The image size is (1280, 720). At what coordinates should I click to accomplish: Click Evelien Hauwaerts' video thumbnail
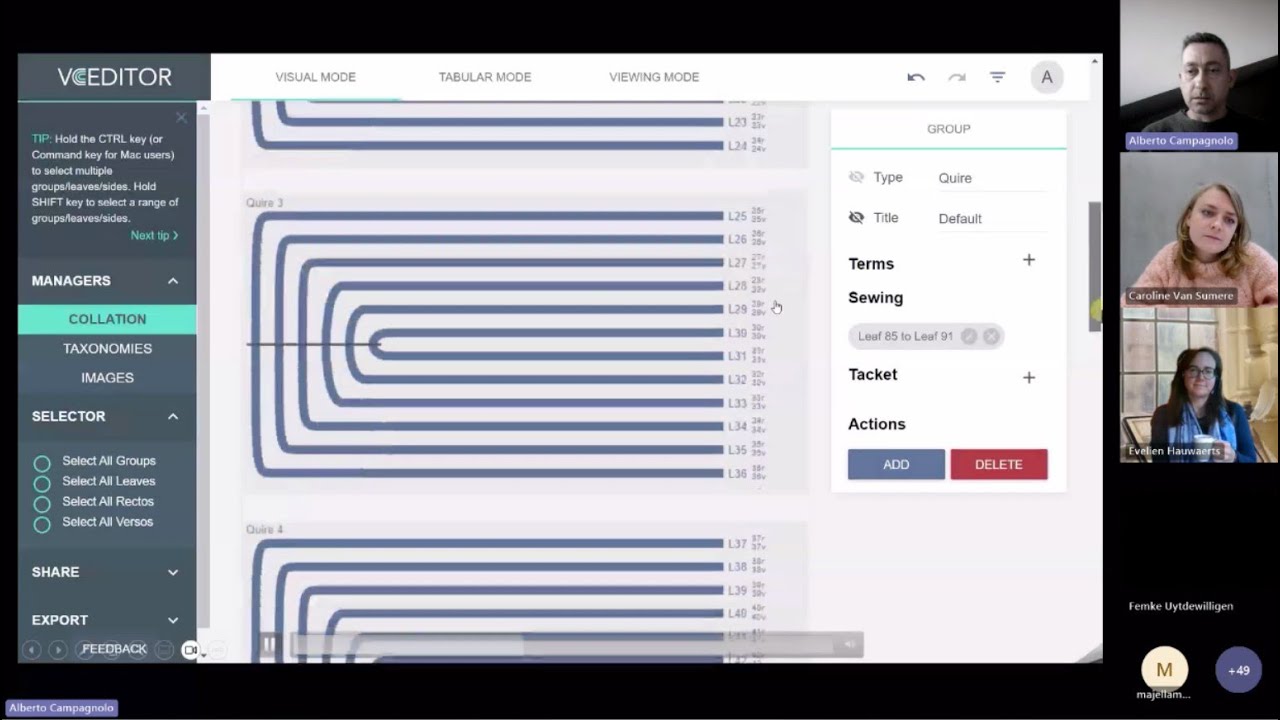1198,384
